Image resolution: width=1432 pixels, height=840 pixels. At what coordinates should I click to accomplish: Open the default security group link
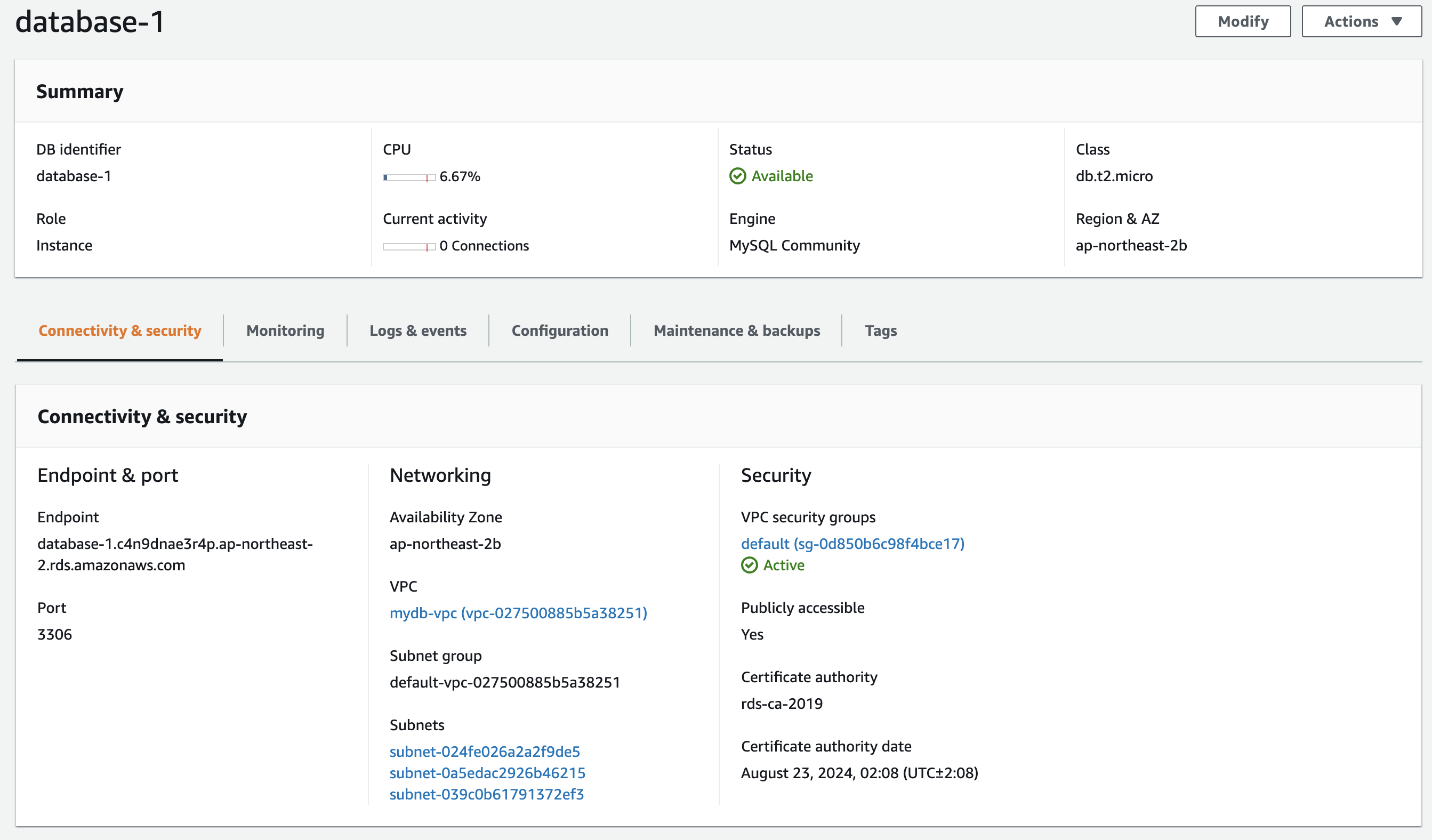coord(852,544)
